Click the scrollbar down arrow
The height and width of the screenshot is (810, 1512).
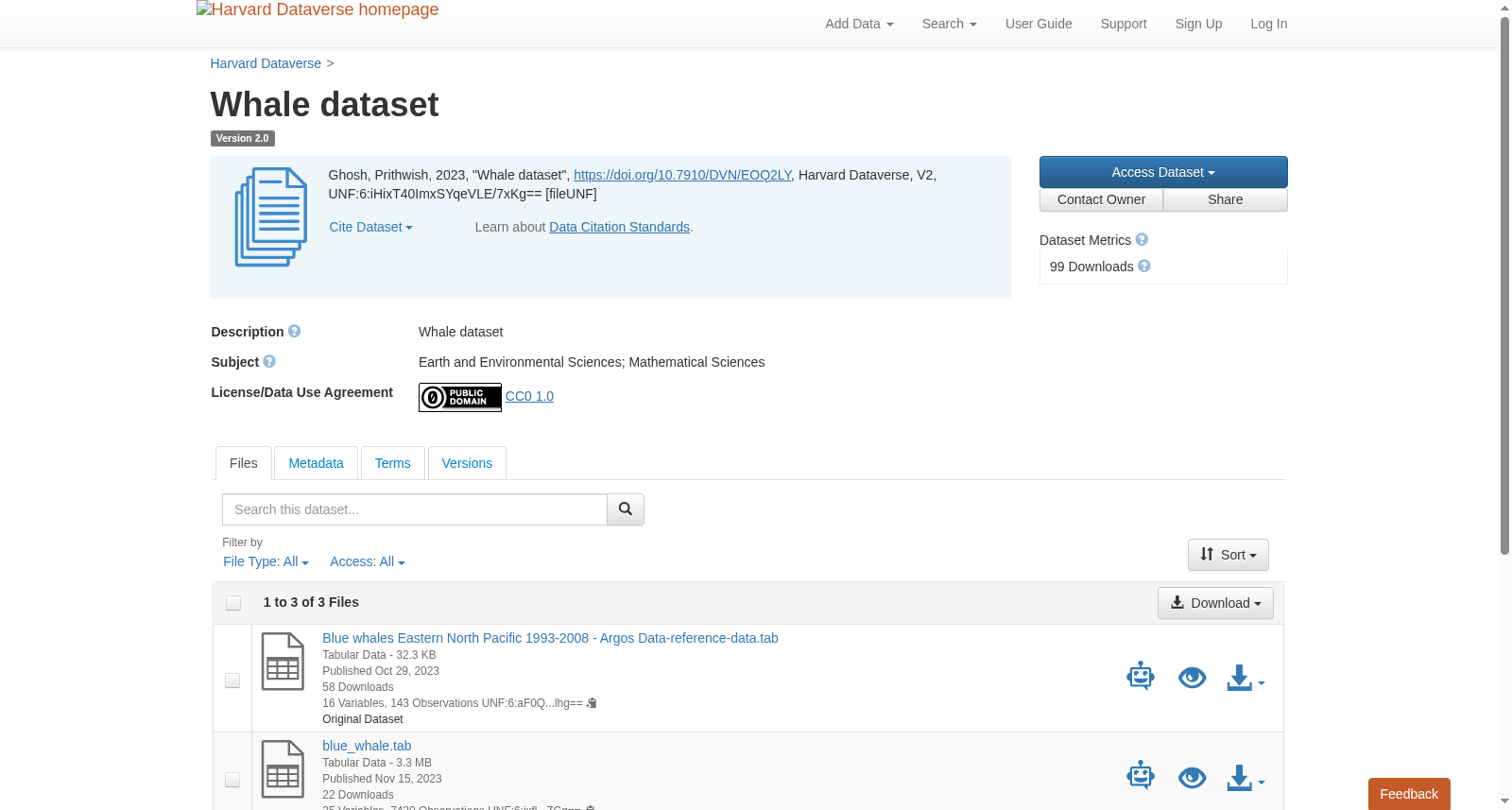(x=1504, y=801)
